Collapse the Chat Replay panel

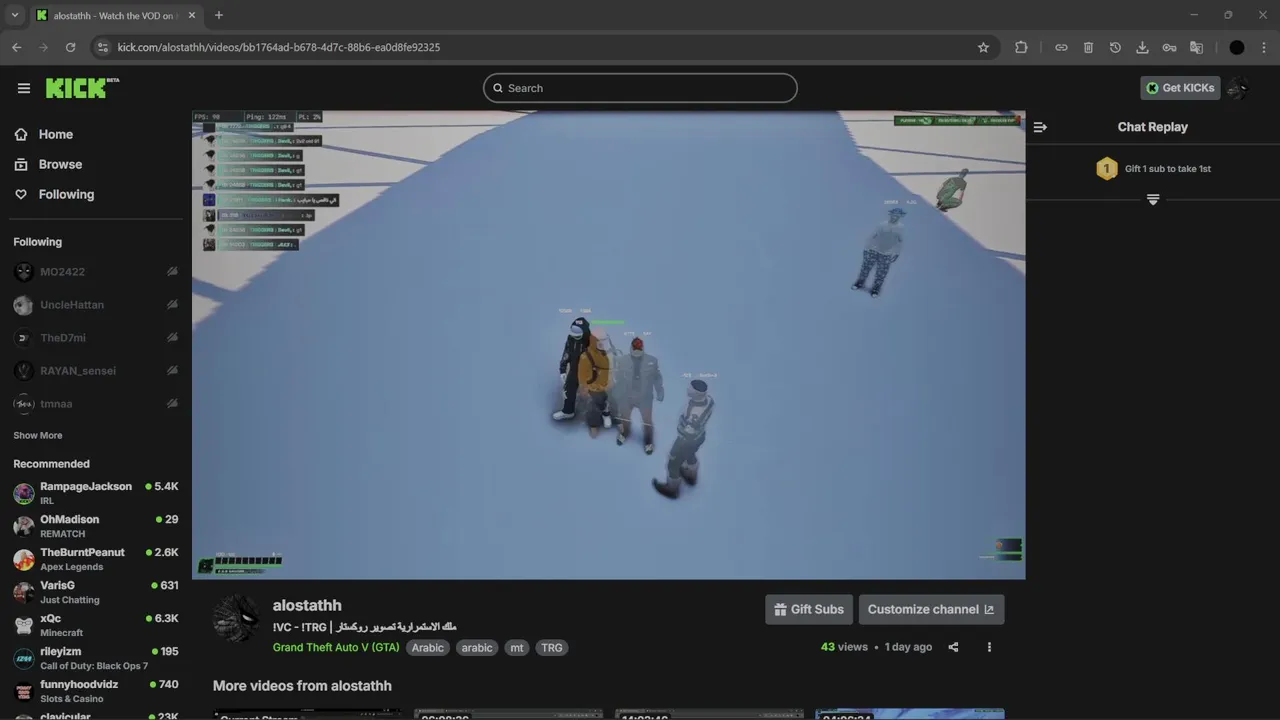tap(1040, 127)
